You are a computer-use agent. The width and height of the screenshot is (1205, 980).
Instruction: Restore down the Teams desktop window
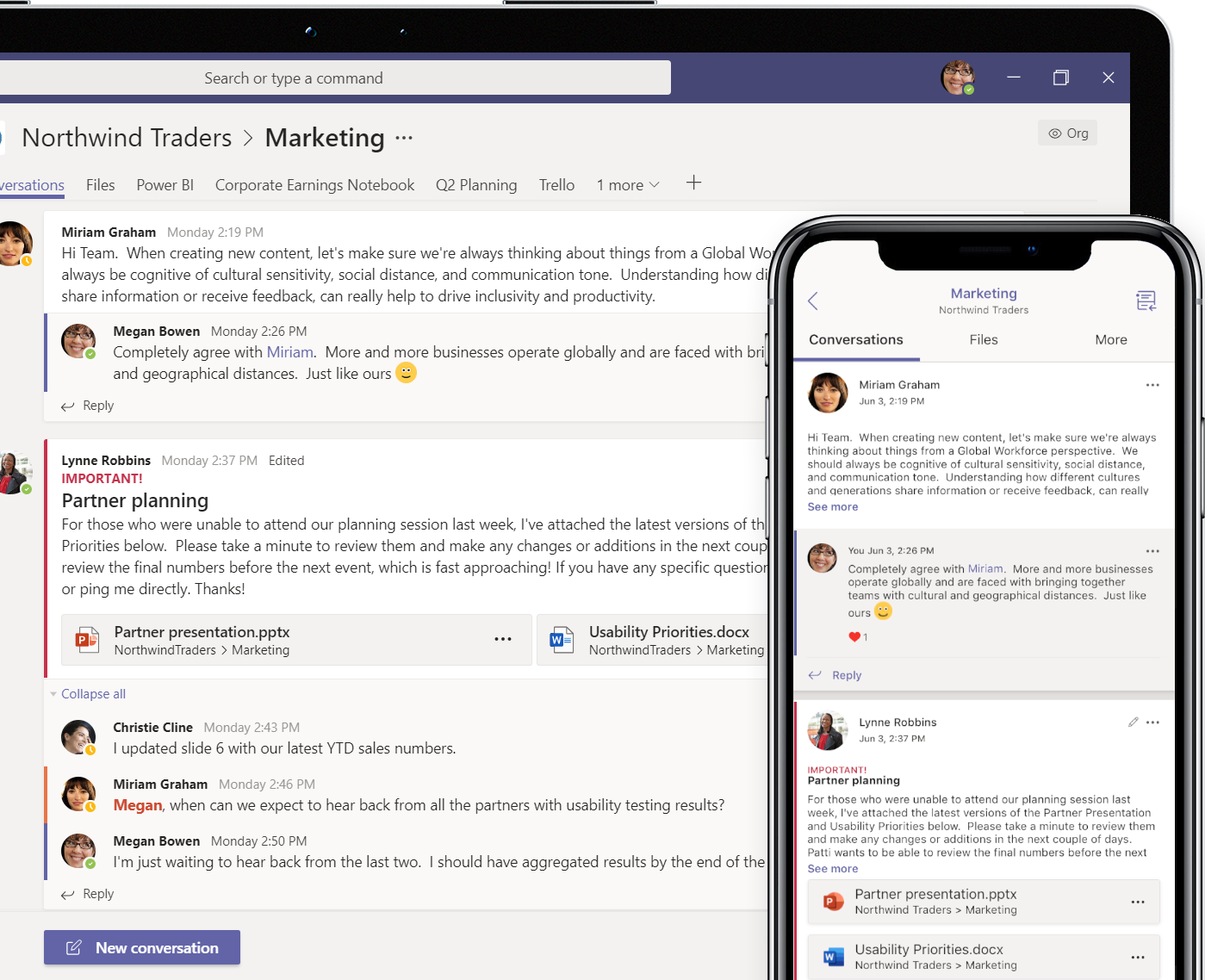(x=1061, y=78)
